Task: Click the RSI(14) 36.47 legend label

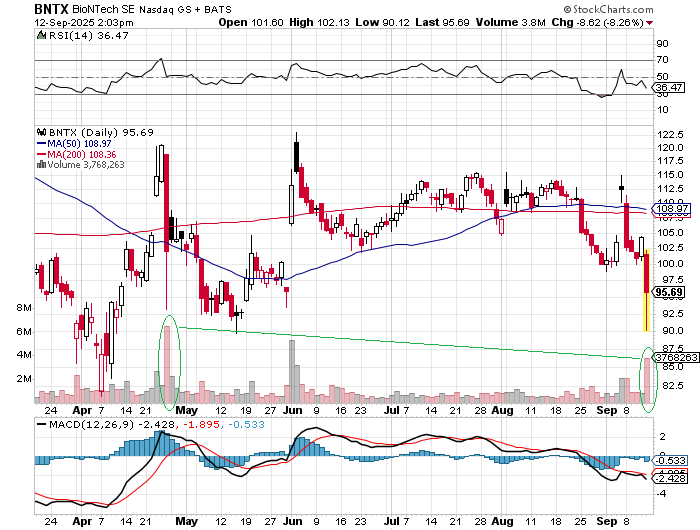Action: click(89, 36)
